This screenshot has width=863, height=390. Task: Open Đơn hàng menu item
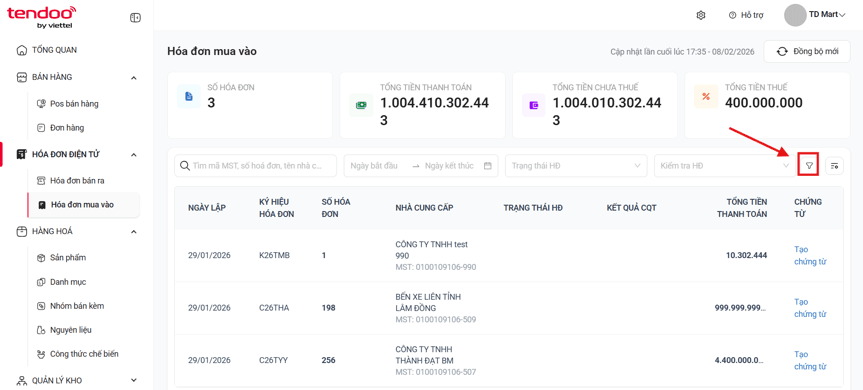(x=67, y=128)
